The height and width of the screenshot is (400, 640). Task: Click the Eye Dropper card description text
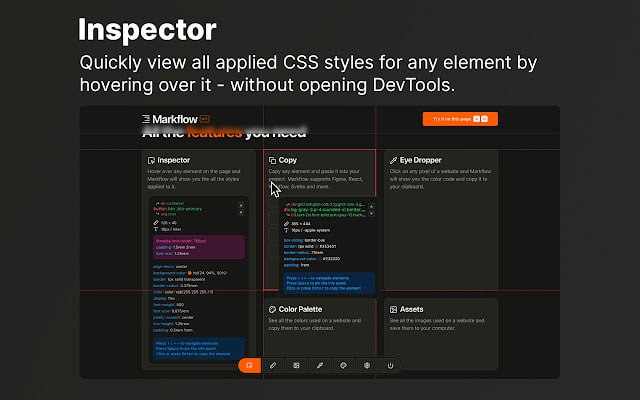(440, 179)
